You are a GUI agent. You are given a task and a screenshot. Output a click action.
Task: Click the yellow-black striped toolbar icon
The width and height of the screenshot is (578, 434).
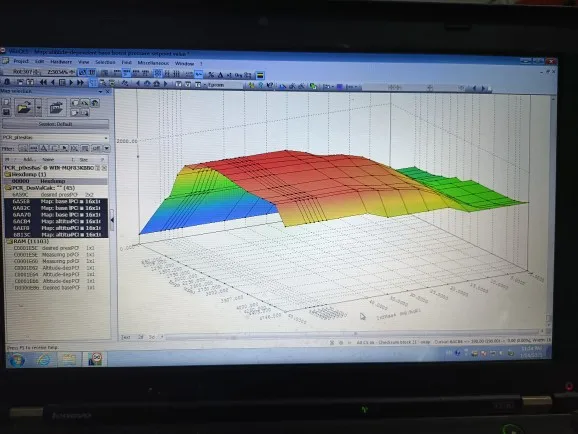click(260, 76)
